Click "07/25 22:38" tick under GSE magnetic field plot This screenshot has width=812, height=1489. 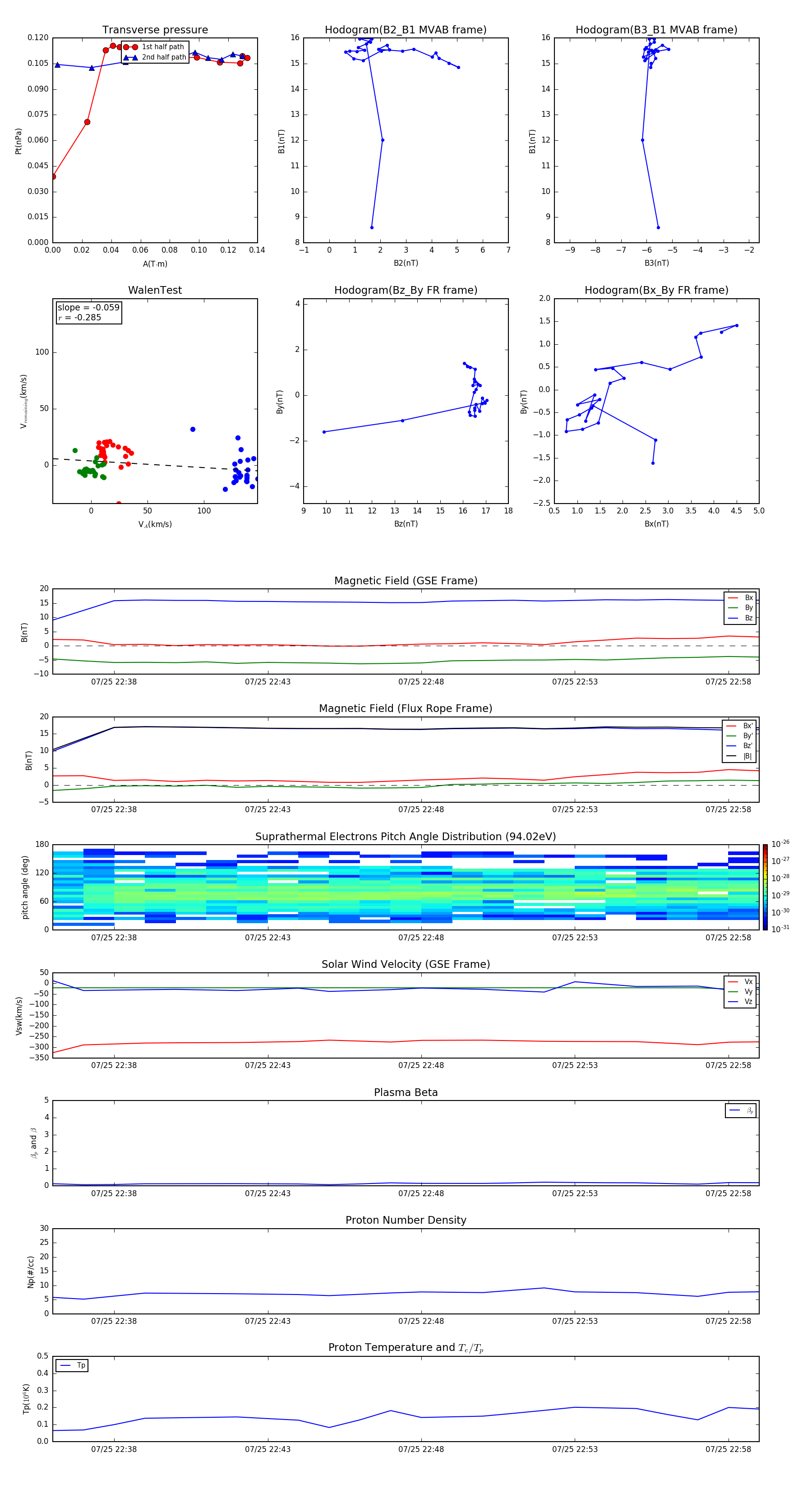click(x=114, y=682)
